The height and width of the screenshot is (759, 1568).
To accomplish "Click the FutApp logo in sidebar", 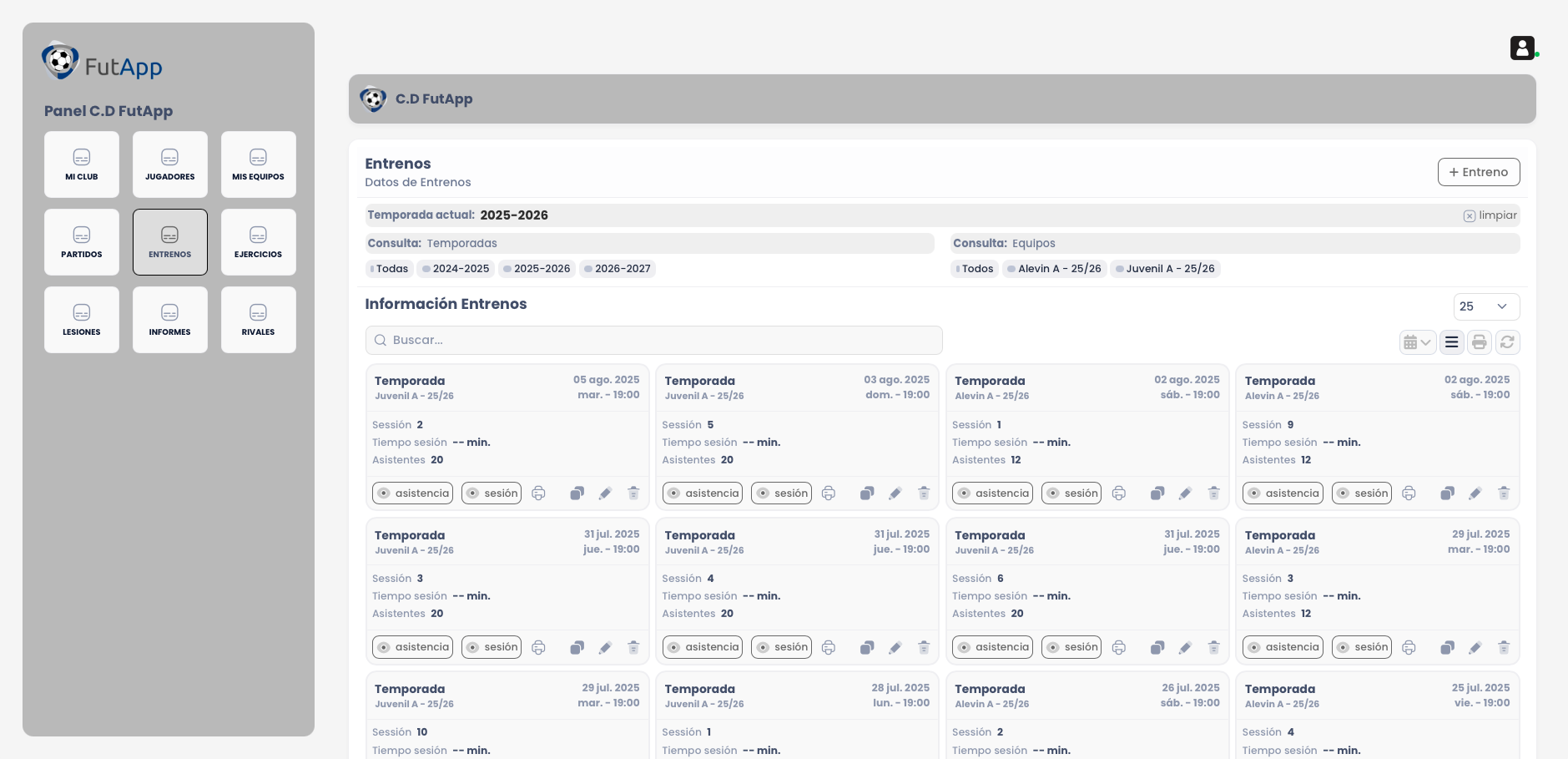I will 102,61.
